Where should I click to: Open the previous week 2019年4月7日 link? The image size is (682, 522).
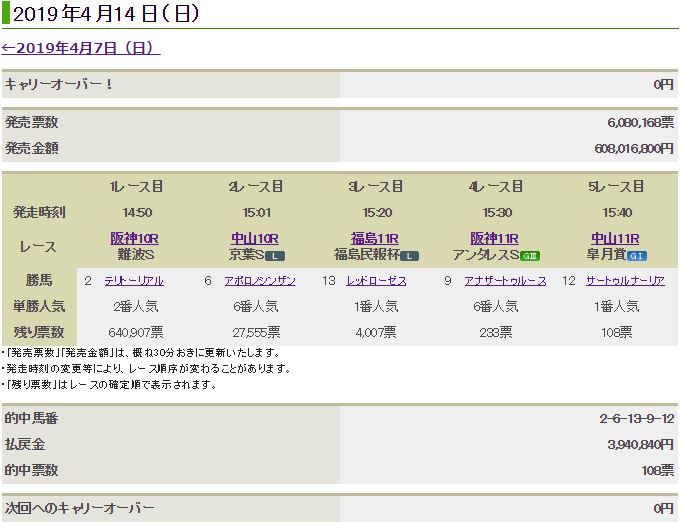tap(80, 48)
